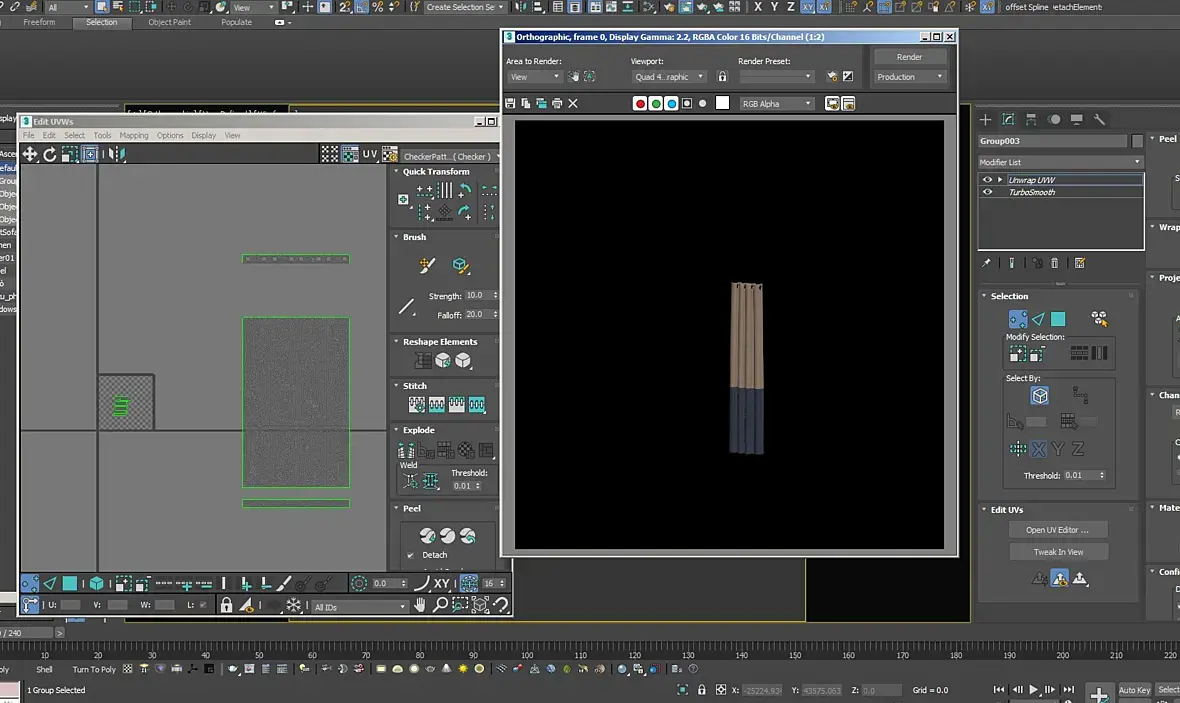1180x703 pixels.
Task: Click the zoom magnifier in UV editor
Action: click(x=441, y=605)
